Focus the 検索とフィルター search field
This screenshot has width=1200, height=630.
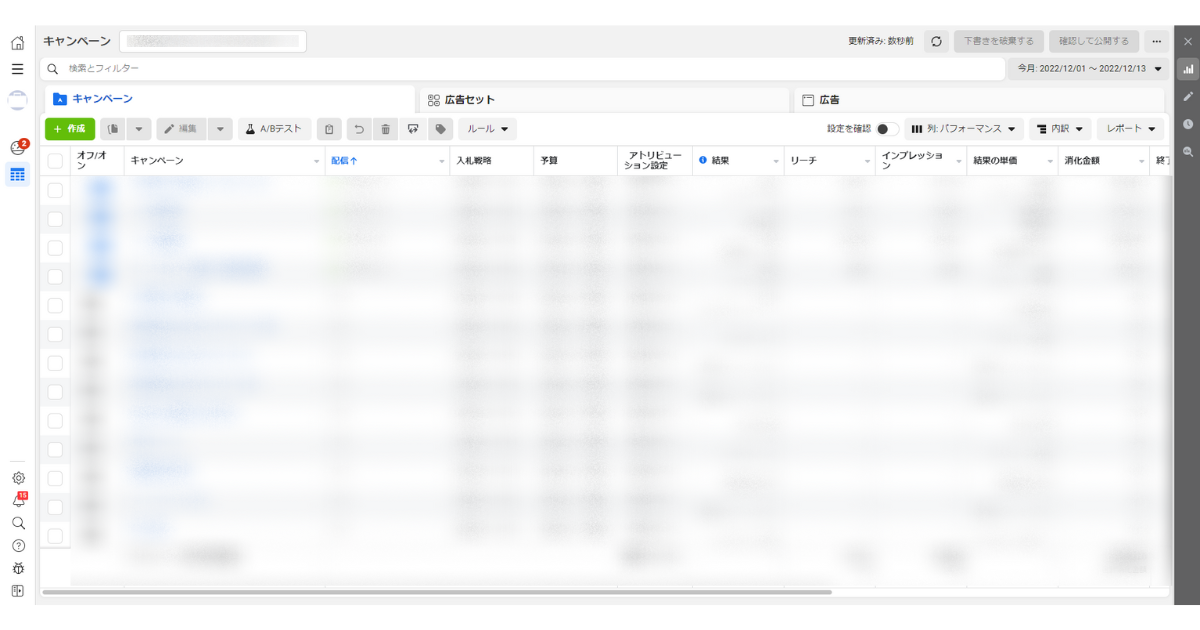coord(522,69)
